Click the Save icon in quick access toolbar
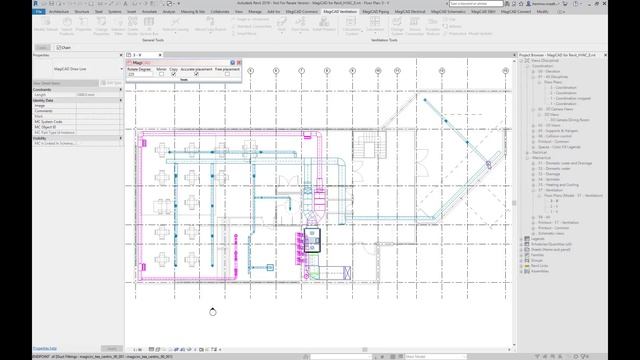The height and width of the screenshot is (360, 640). [52, 3]
